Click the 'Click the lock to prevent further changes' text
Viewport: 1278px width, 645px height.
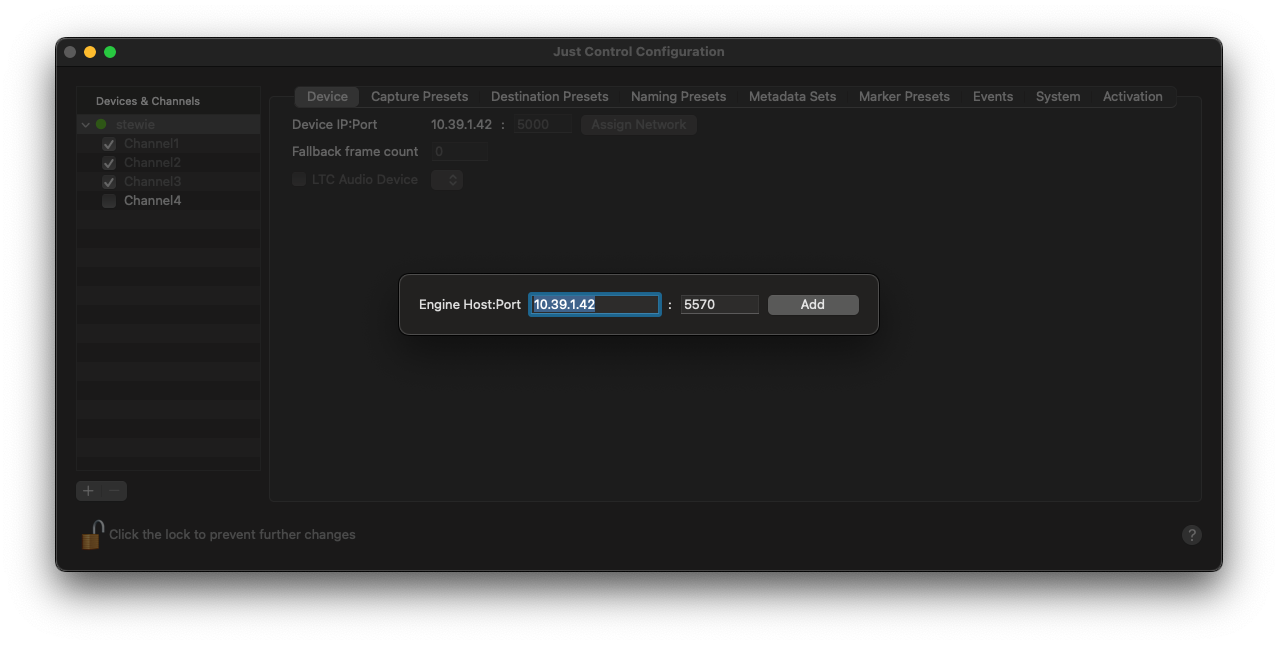pos(232,535)
